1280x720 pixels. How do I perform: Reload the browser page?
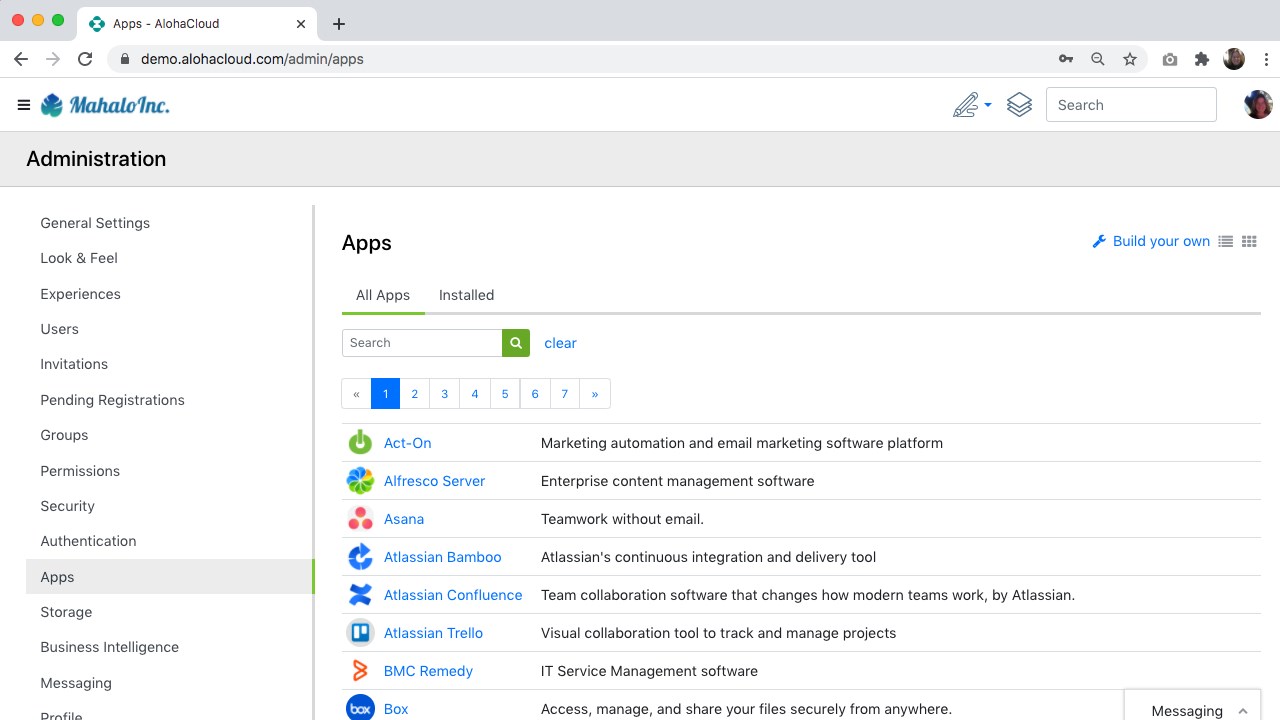tap(85, 59)
